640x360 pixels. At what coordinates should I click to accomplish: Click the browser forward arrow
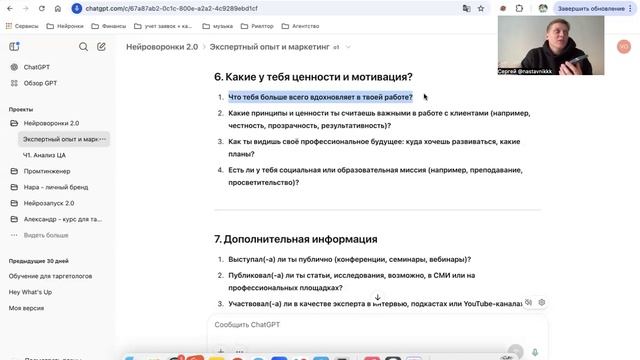26,9
